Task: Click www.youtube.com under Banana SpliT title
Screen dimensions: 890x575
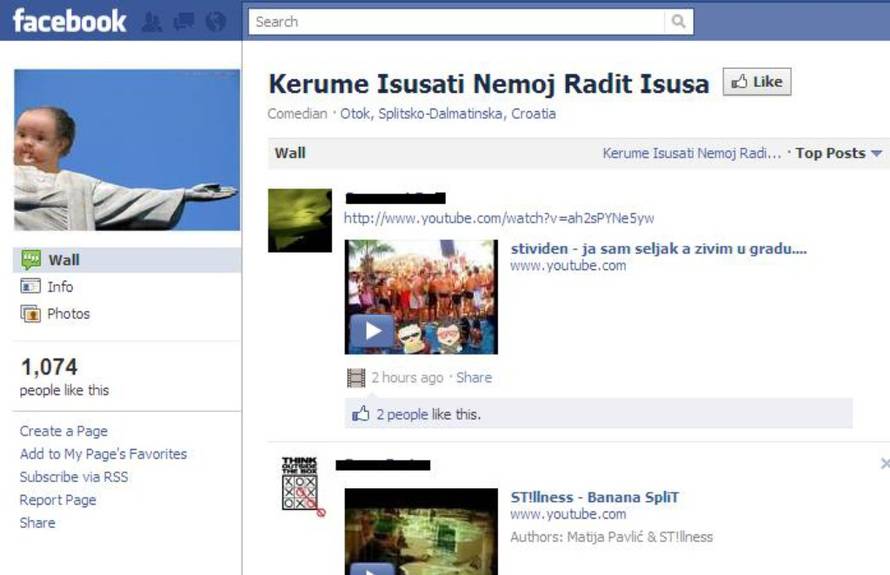Action: [568, 514]
